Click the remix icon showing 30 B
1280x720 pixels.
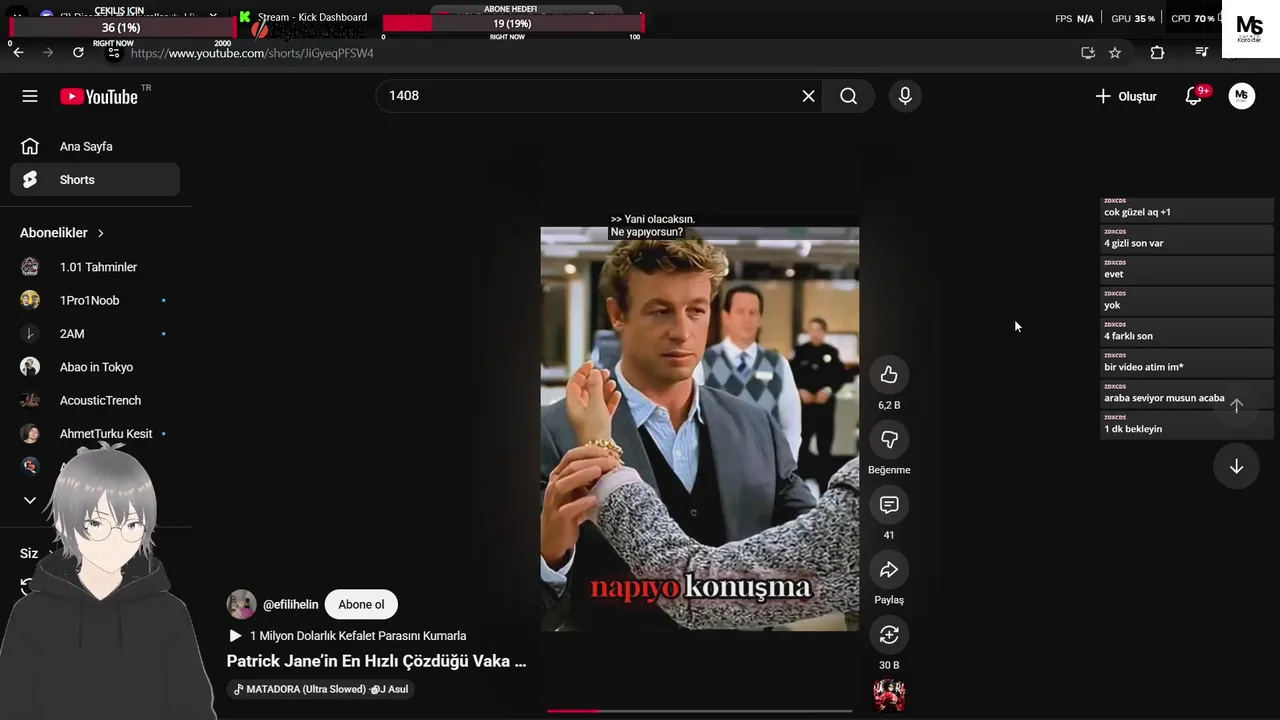click(889, 635)
